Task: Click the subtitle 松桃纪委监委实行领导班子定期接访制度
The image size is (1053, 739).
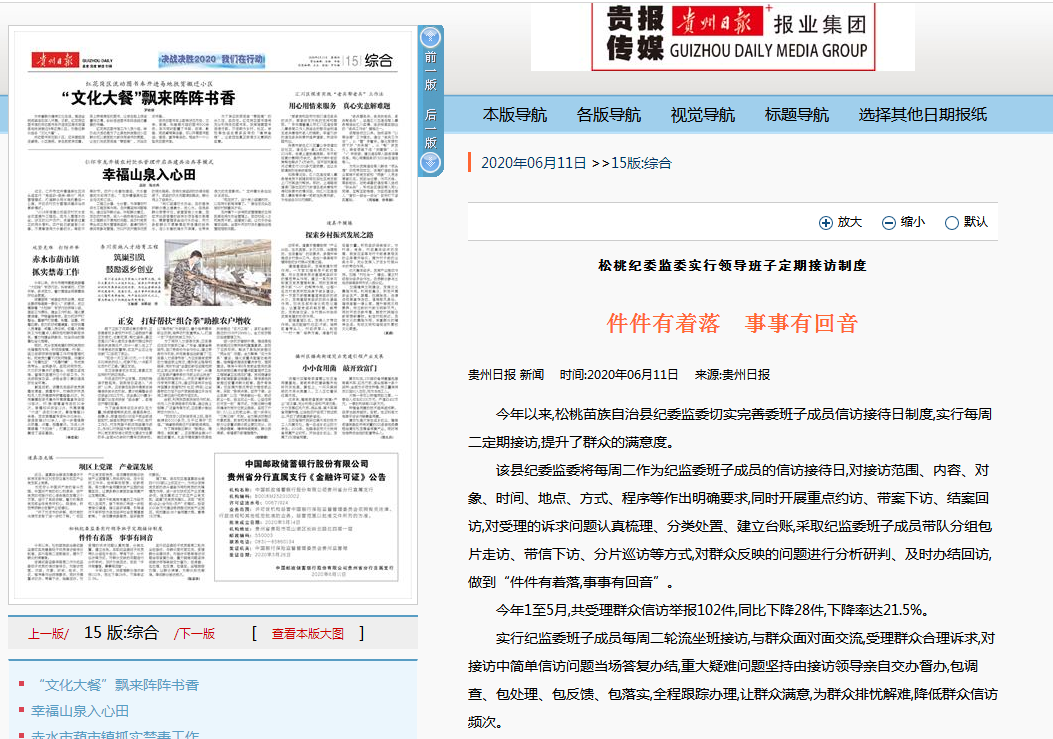Action: tap(733, 266)
